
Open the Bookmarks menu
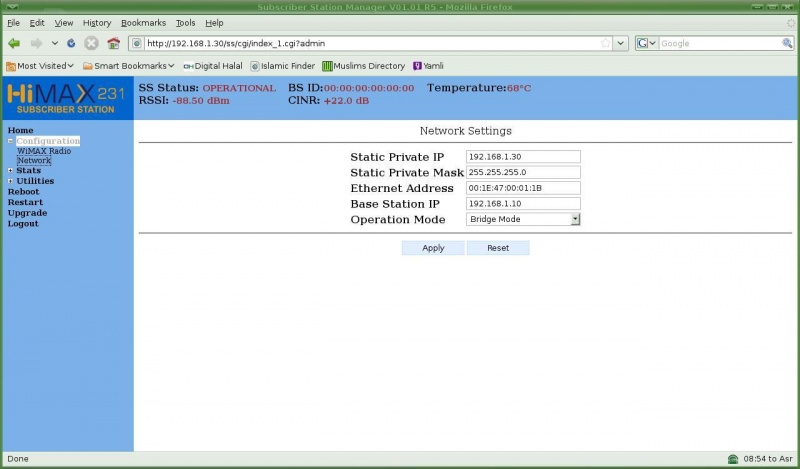pyautogui.click(x=143, y=23)
